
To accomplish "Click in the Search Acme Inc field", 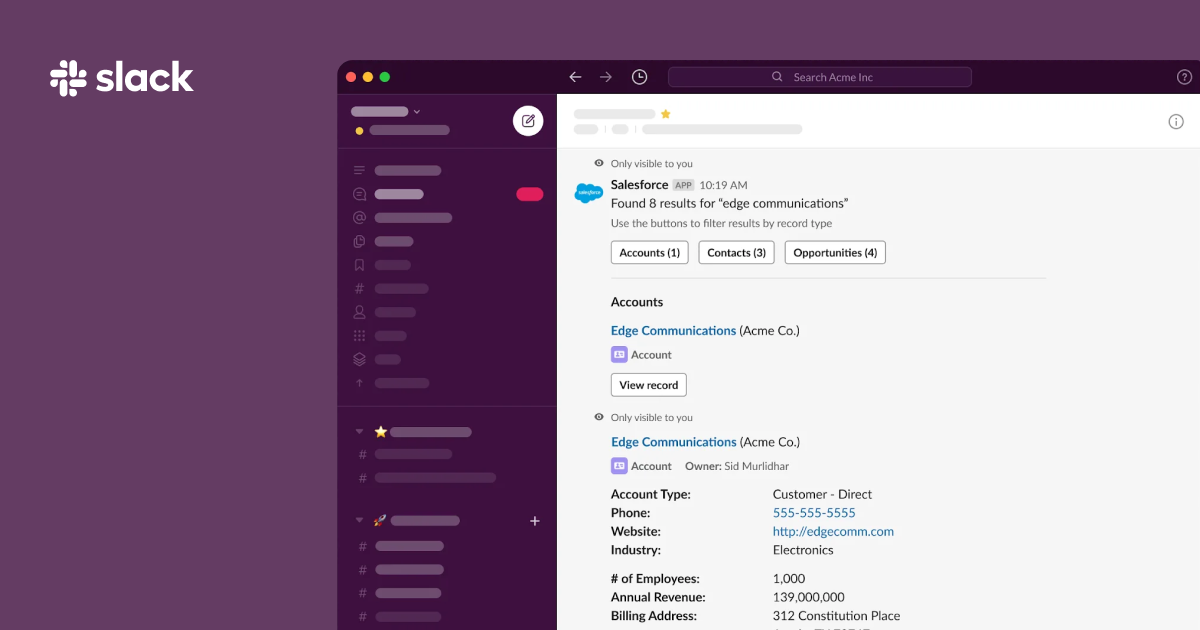I will click(x=820, y=77).
